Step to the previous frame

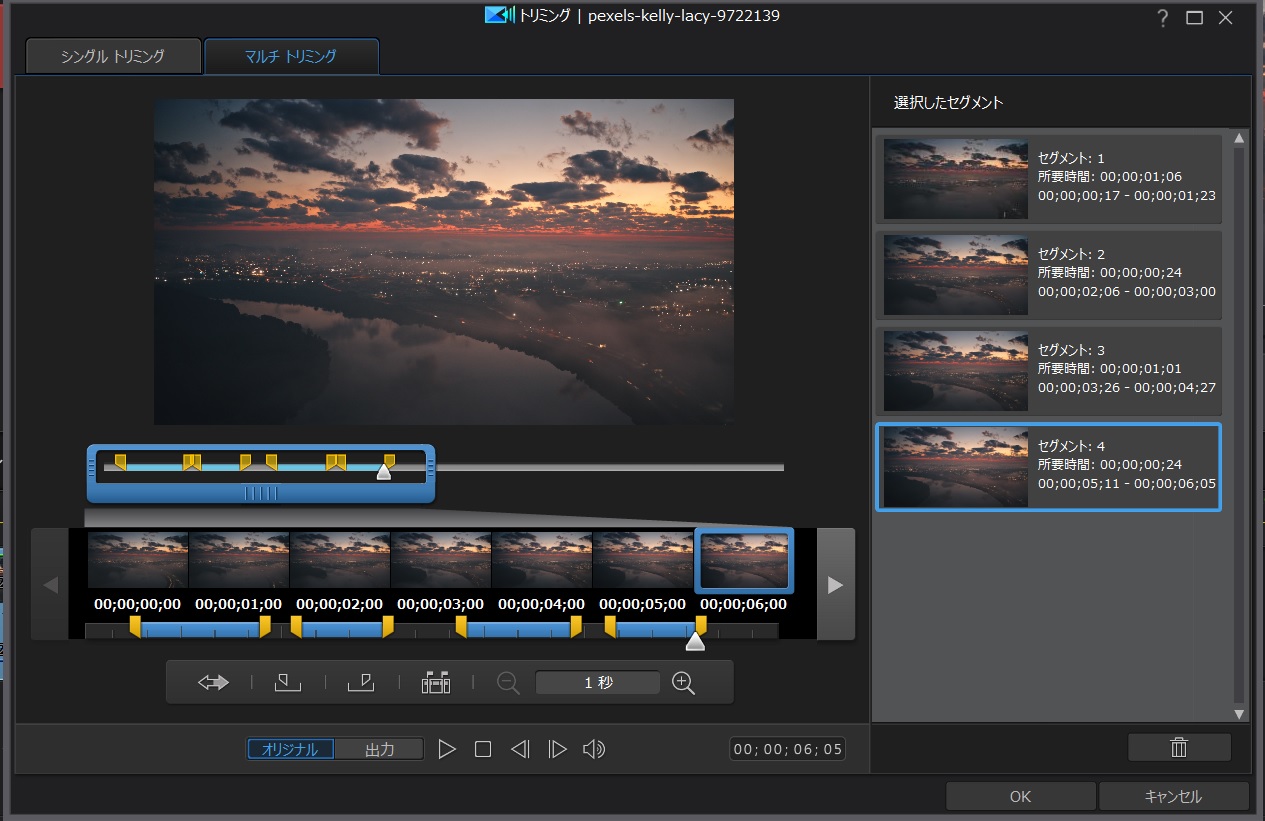520,749
